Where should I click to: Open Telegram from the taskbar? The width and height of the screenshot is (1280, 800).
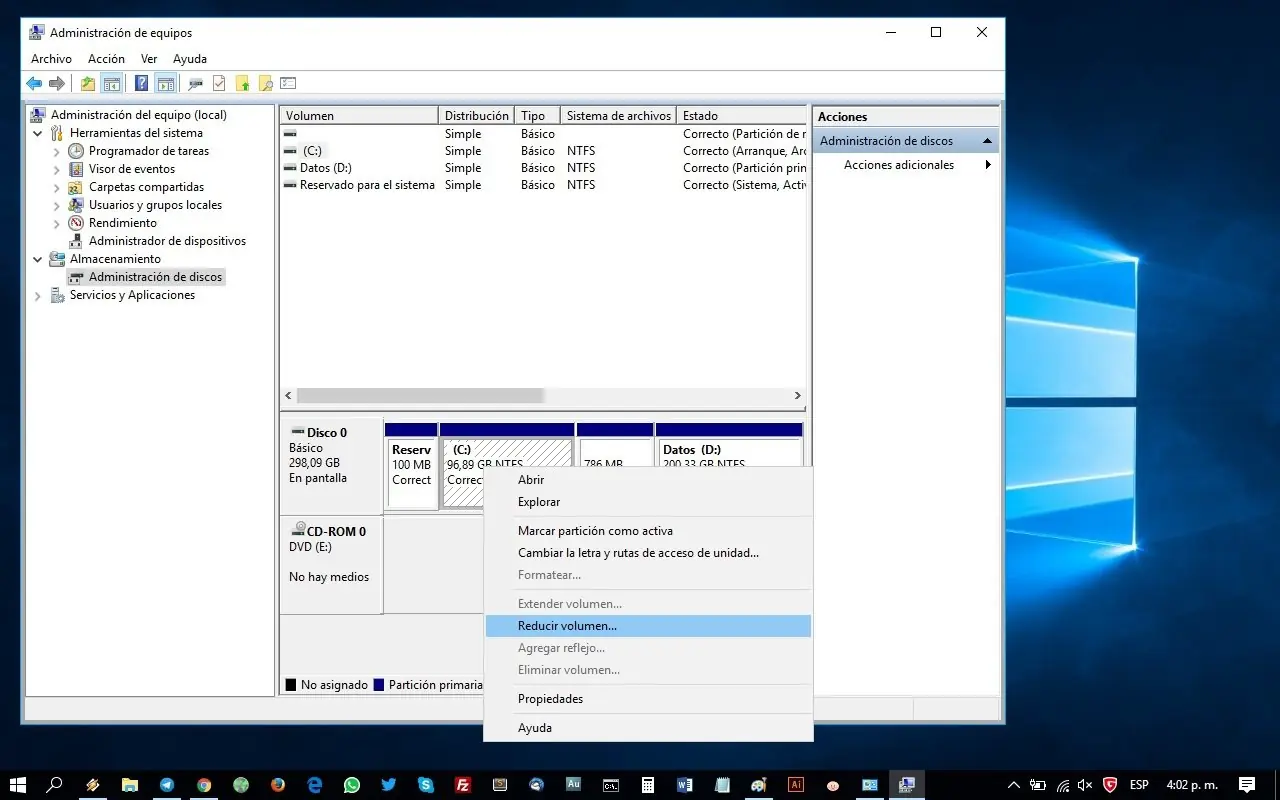(x=166, y=785)
